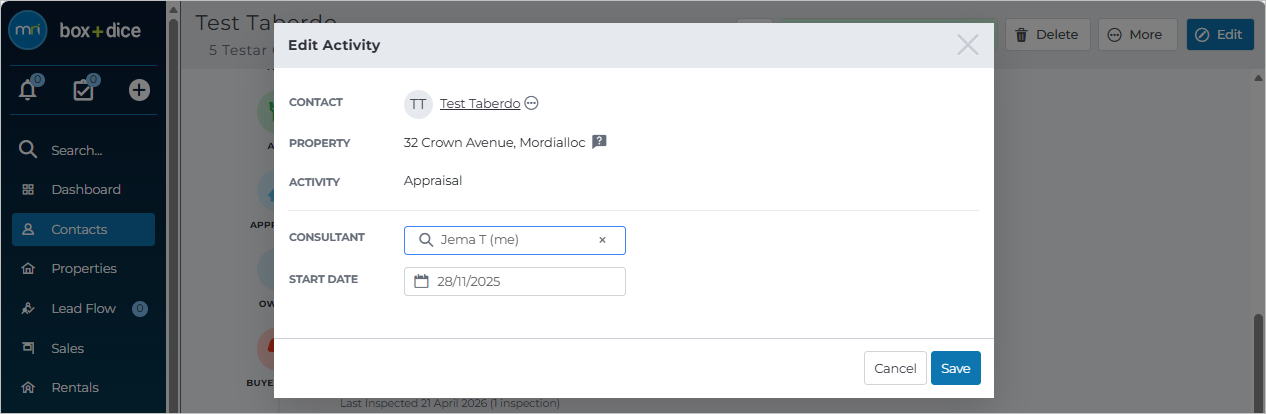Close the Edit Activity dialog
This screenshot has width=1266, height=414.
[x=967, y=45]
